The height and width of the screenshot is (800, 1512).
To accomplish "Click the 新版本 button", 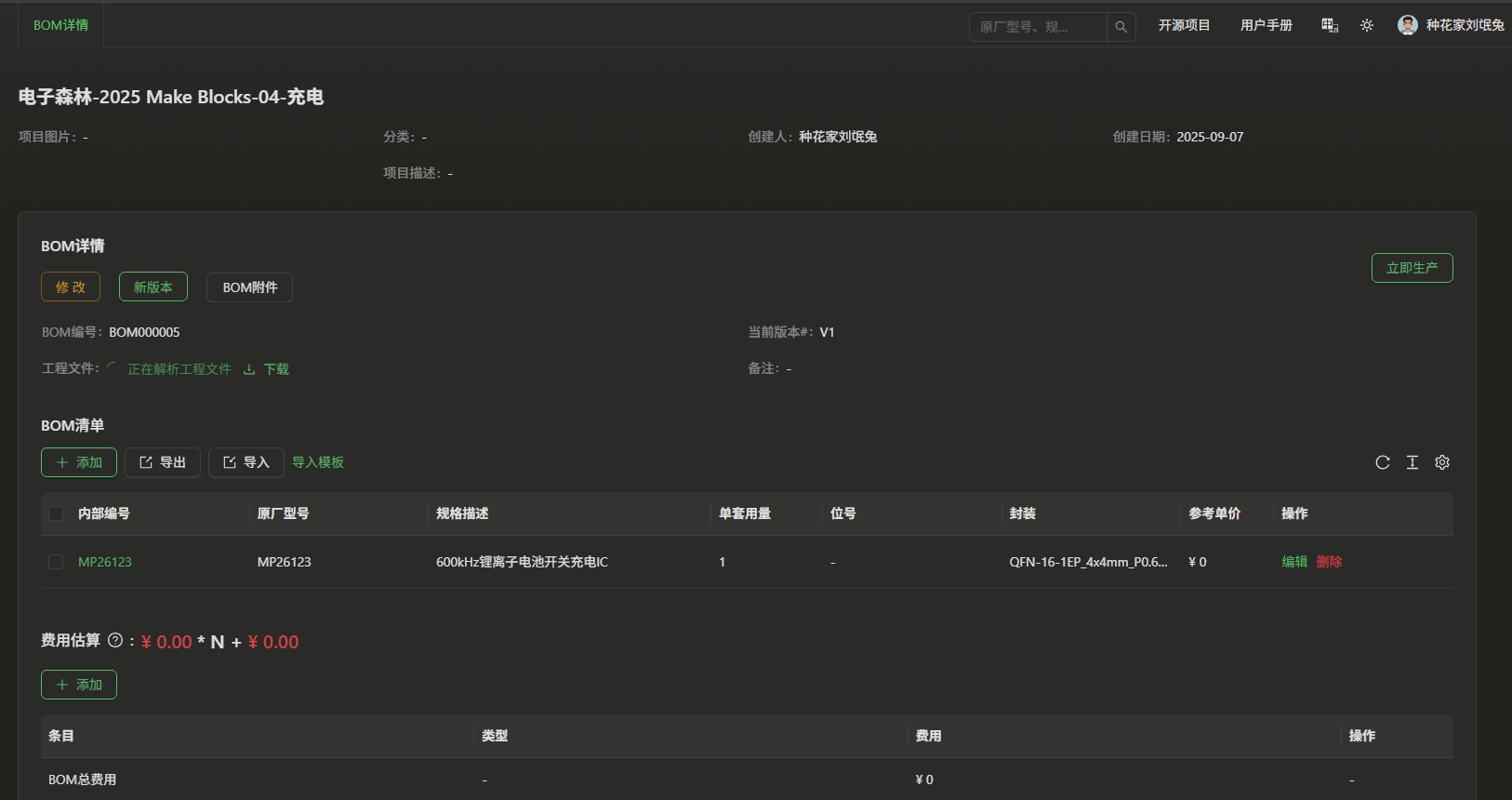I will (x=153, y=287).
